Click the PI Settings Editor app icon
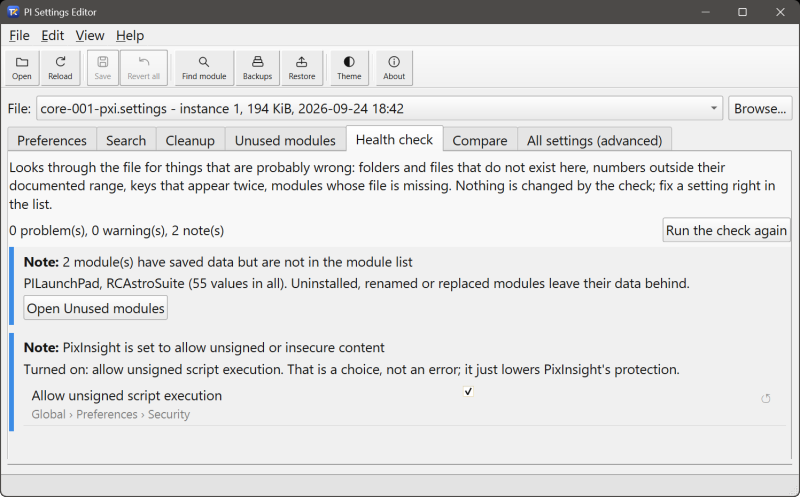The image size is (800, 497). click(13, 12)
